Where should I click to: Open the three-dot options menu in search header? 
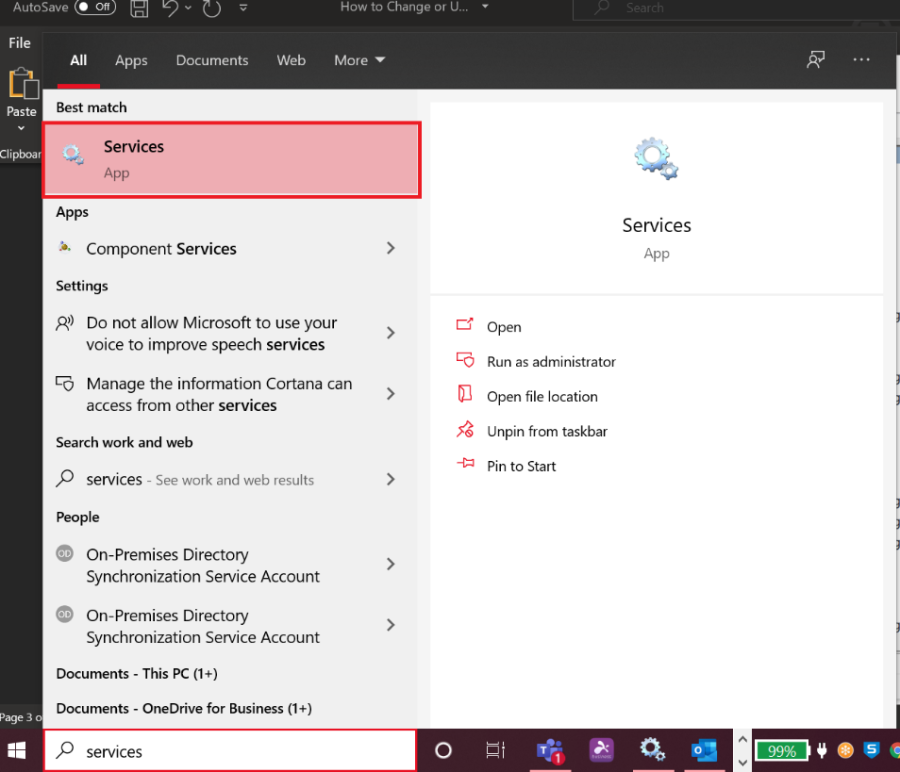click(861, 60)
